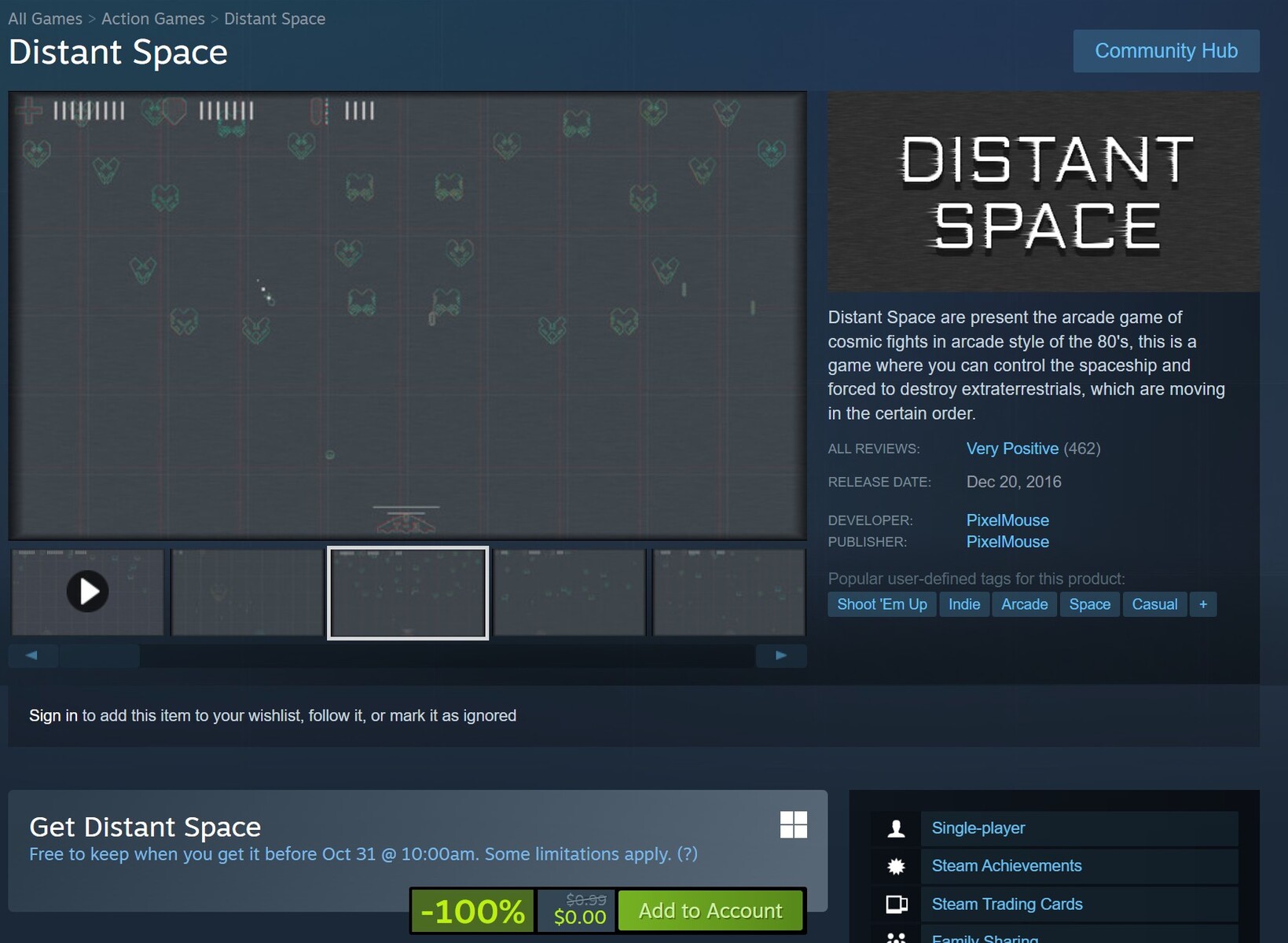Click the Single-player person icon

click(x=896, y=828)
